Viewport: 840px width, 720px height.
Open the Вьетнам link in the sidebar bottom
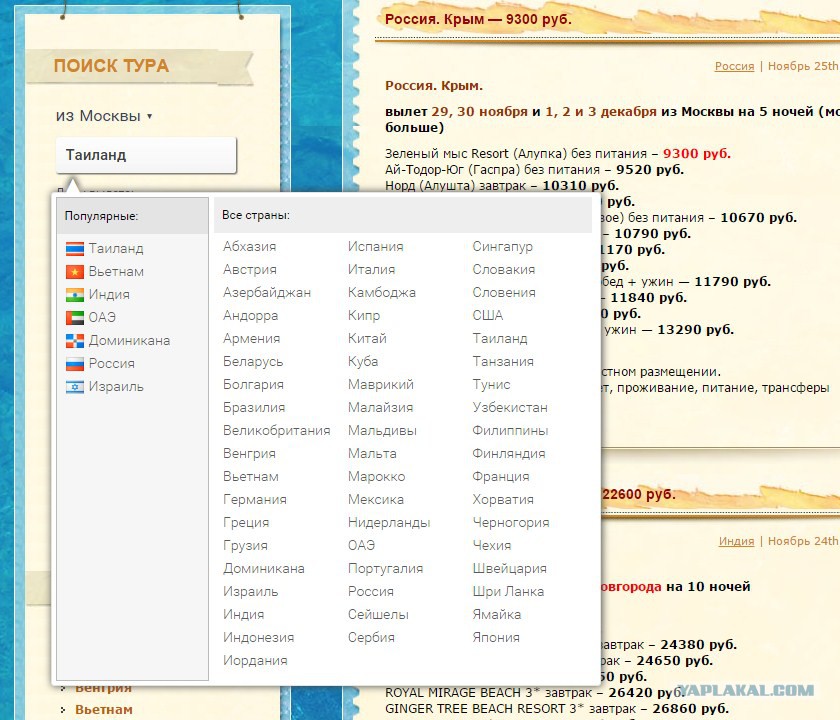pyautogui.click(x=104, y=709)
